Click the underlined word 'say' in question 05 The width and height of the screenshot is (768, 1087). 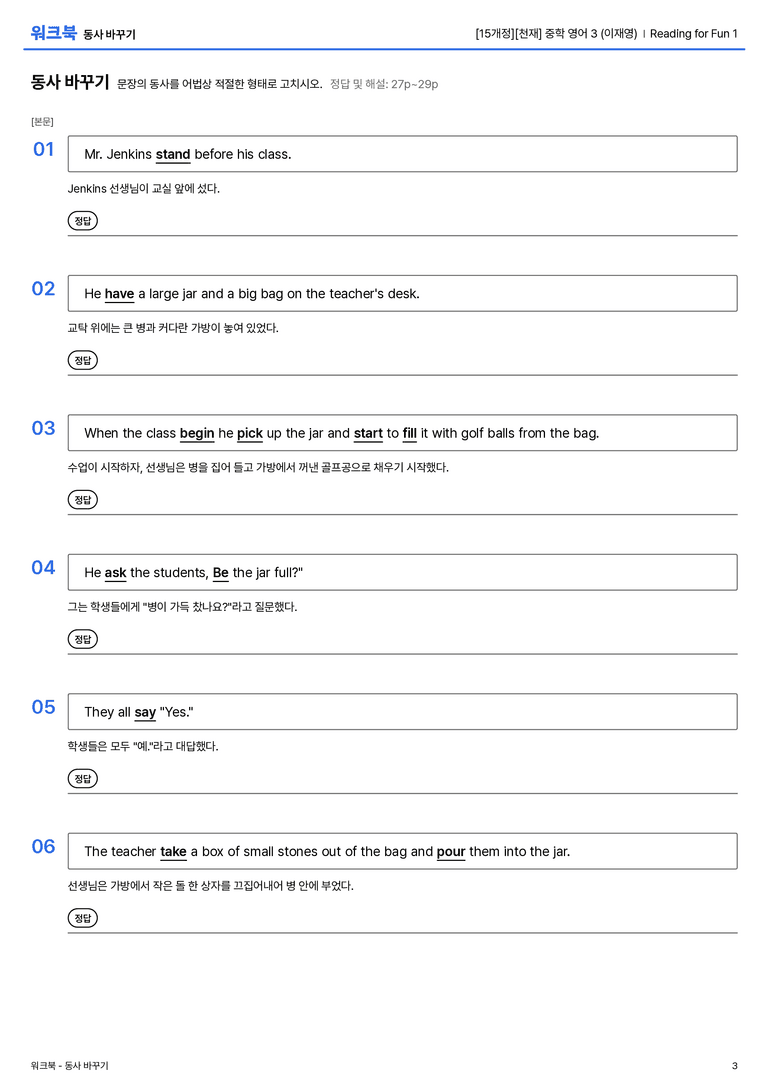point(145,712)
